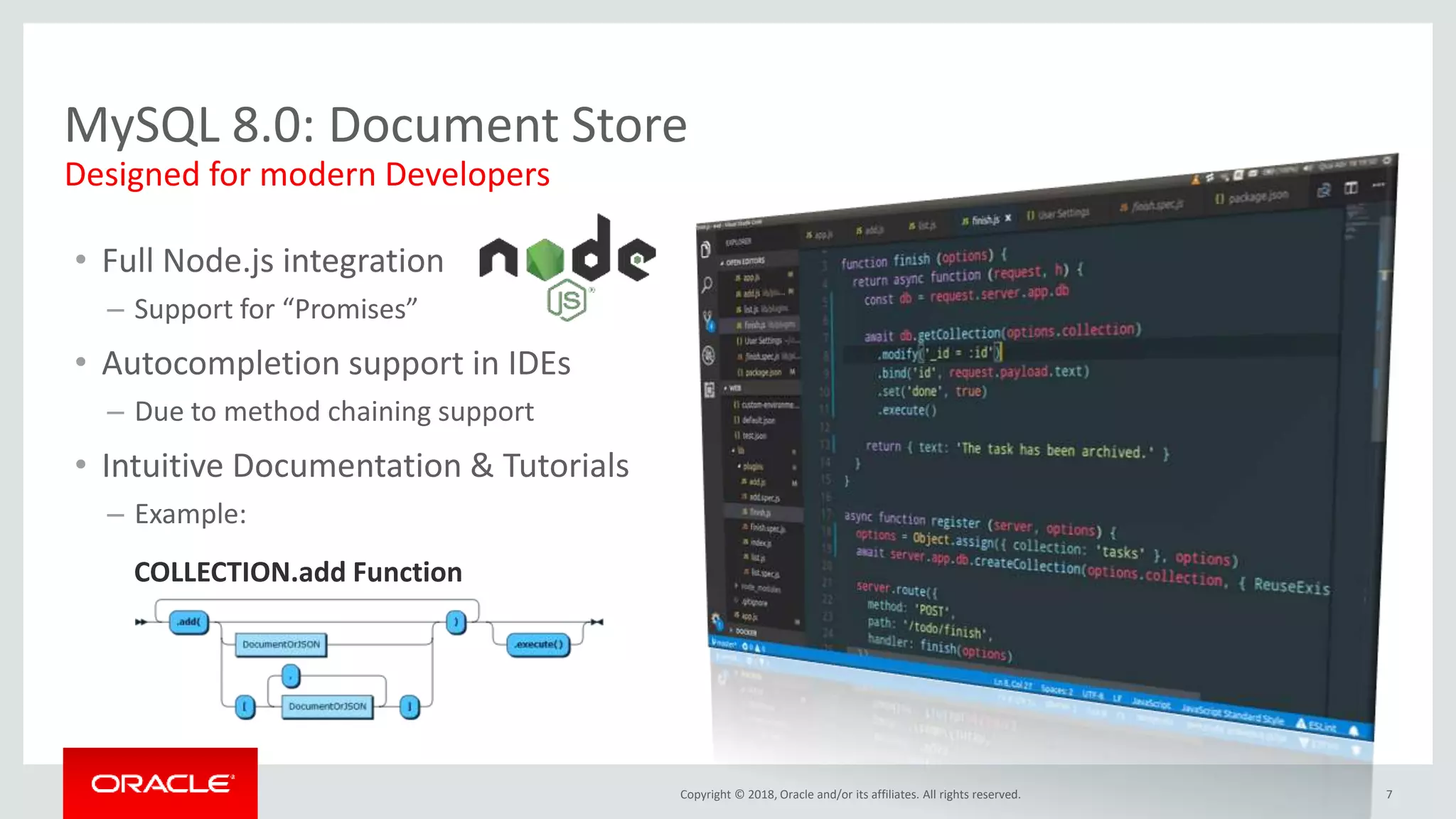Switch to the list.js editor tab
1456x819 pixels.
923,225
